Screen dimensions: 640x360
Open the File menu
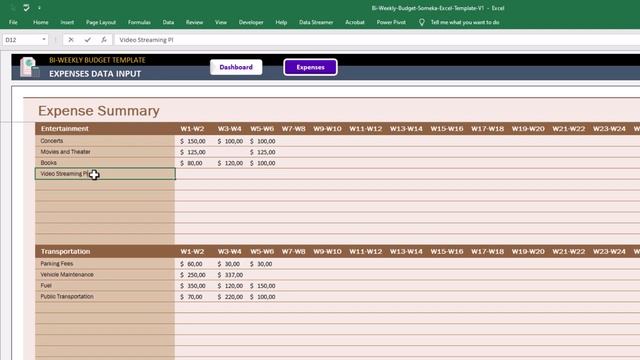coord(13,22)
